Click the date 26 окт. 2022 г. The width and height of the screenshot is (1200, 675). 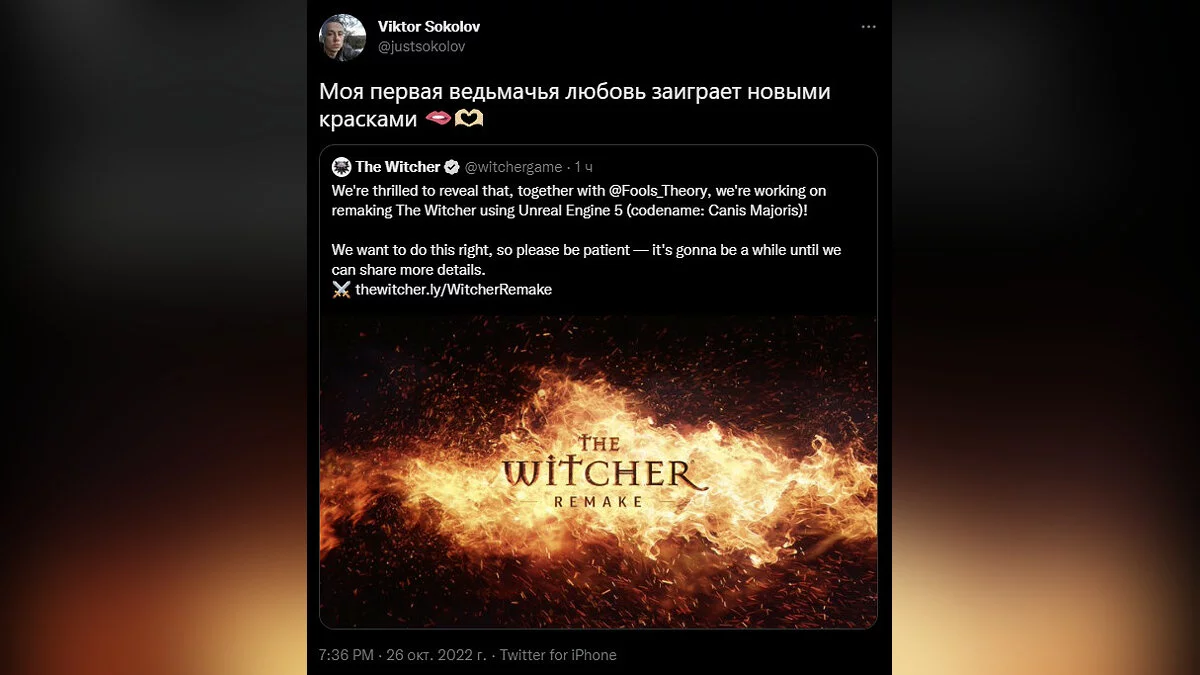[435, 655]
